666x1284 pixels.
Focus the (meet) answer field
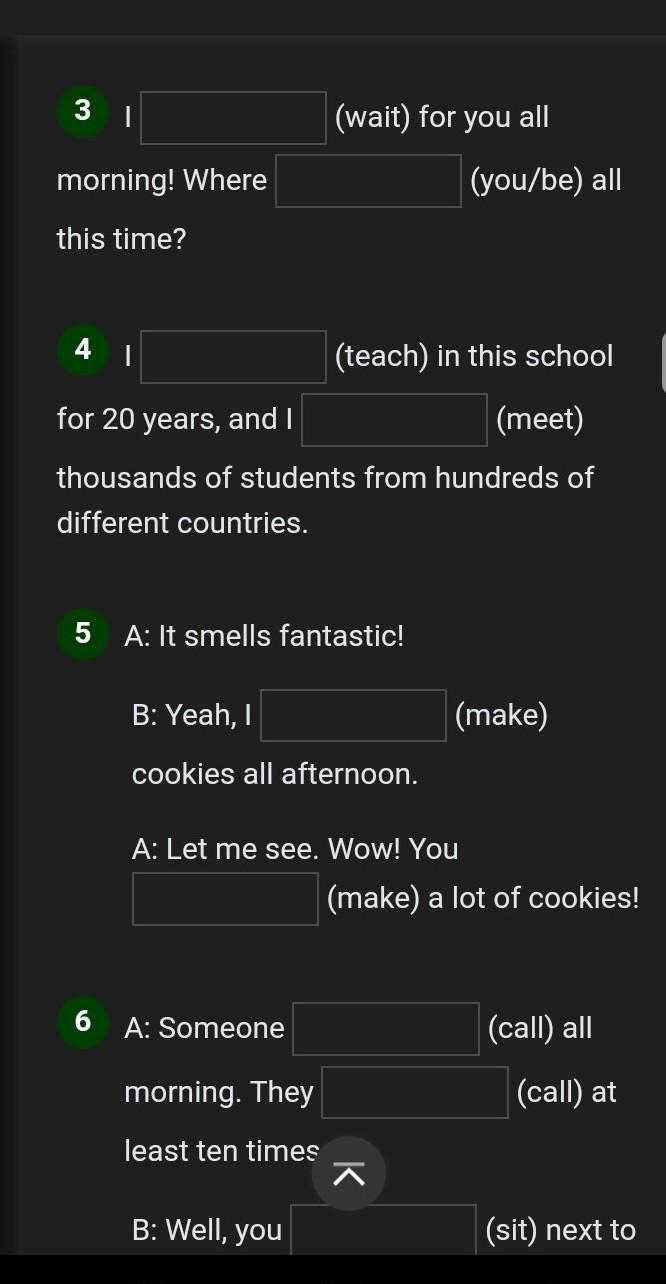tap(395, 420)
